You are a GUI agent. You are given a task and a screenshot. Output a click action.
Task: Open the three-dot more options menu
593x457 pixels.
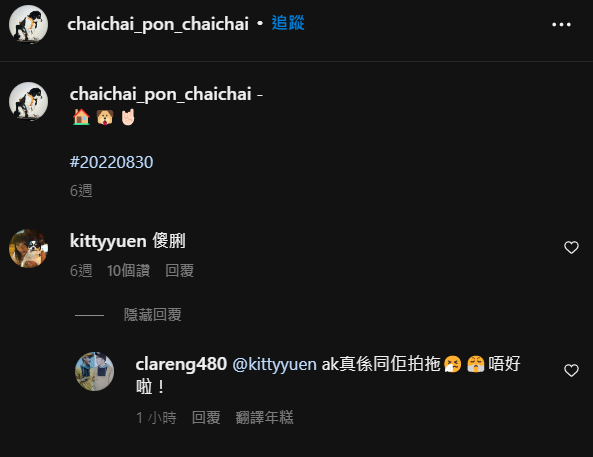(561, 25)
